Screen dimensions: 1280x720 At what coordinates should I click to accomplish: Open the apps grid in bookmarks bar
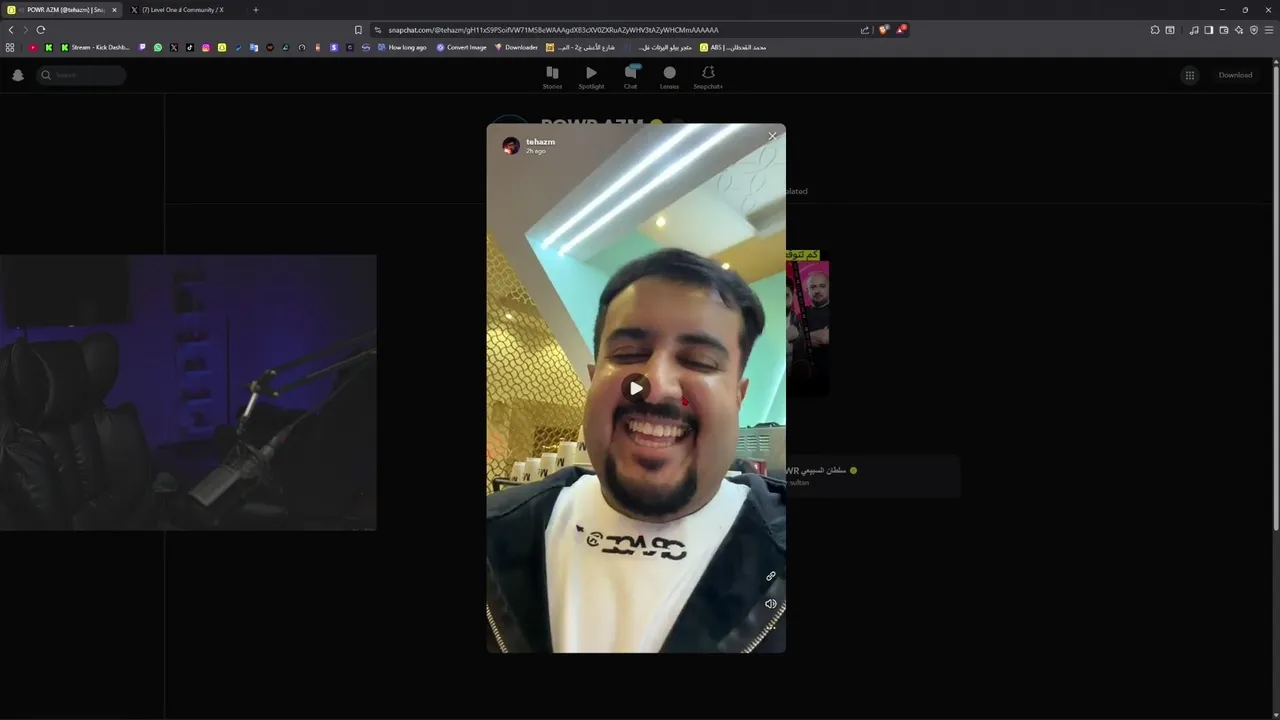tap(10, 47)
